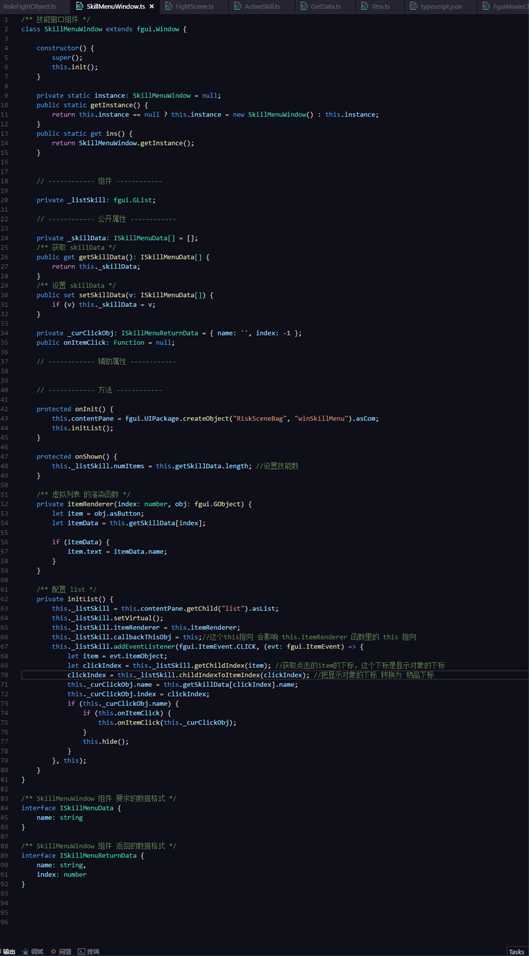Image resolution: width=529 pixels, height=956 pixels.
Task: Click 'interface ISkillMenuReturnData {' line
Action: (x=83, y=855)
